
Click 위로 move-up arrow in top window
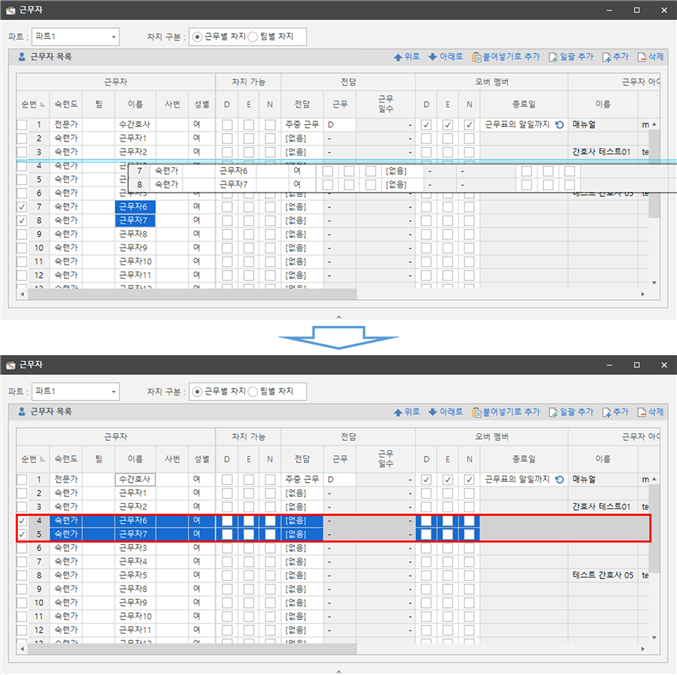[398, 57]
